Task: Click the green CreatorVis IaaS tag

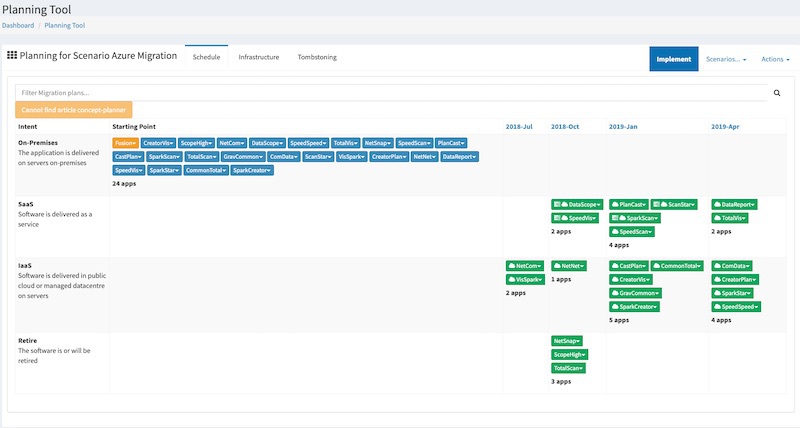Action: 631,280
